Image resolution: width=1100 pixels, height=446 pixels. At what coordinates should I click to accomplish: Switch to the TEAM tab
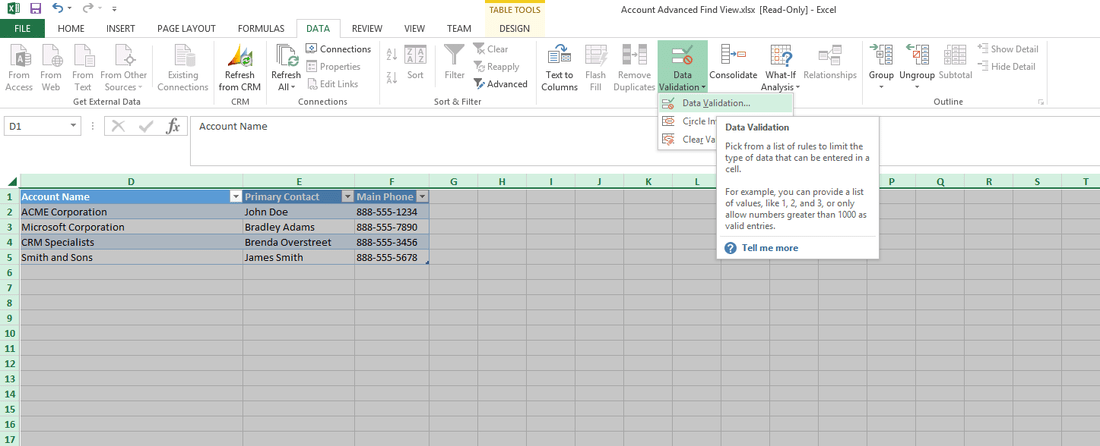pyautogui.click(x=459, y=29)
